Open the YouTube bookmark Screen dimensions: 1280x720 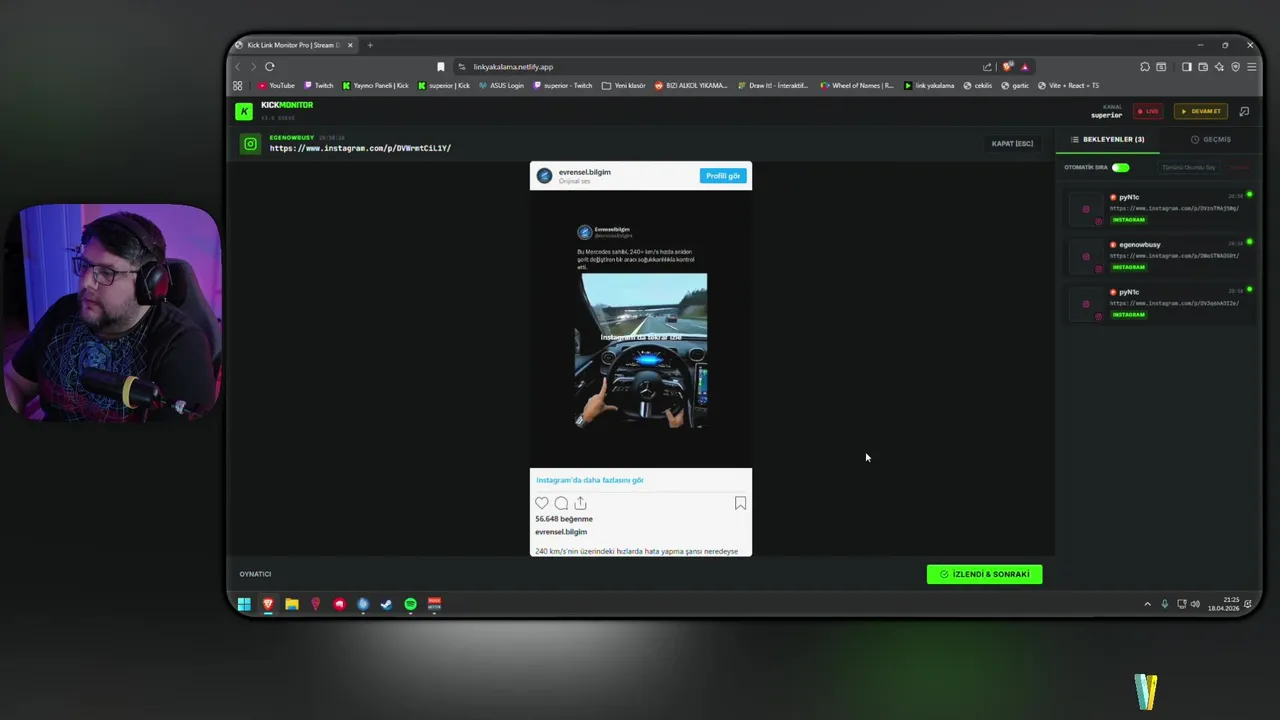pos(276,85)
